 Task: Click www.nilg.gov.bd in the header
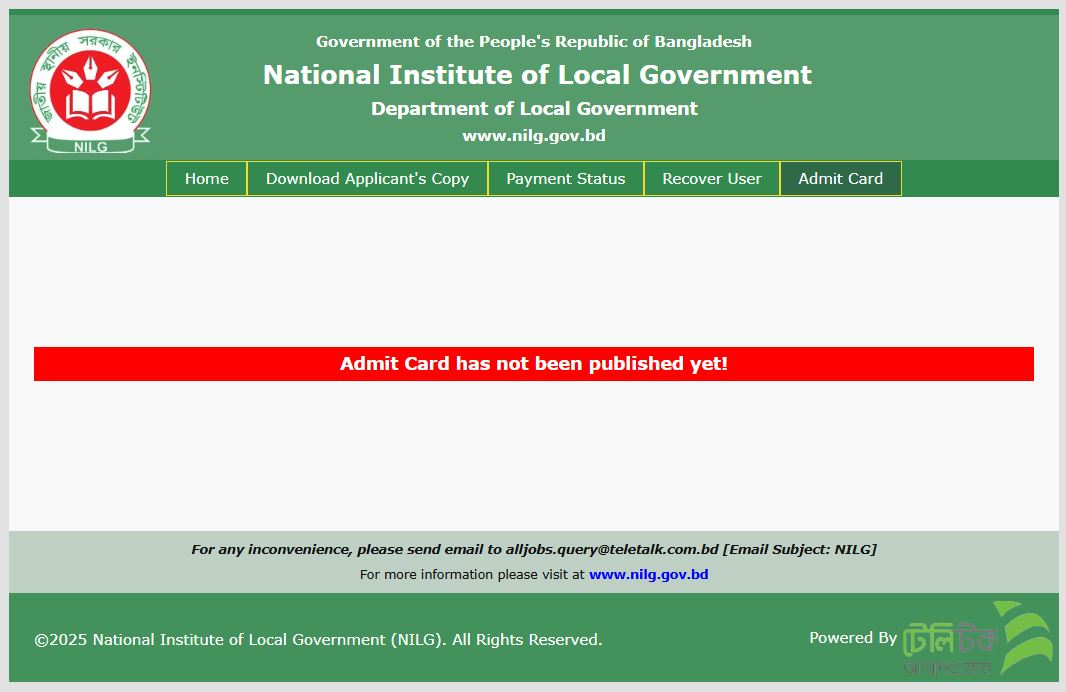point(532,135)
